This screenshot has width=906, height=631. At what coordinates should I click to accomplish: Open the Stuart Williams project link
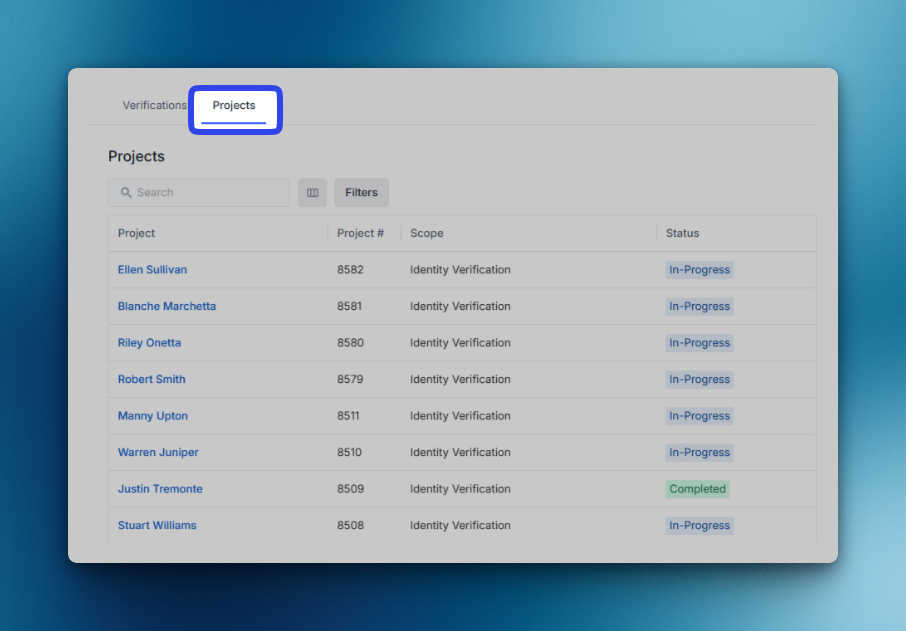click(x=157, y=525)
